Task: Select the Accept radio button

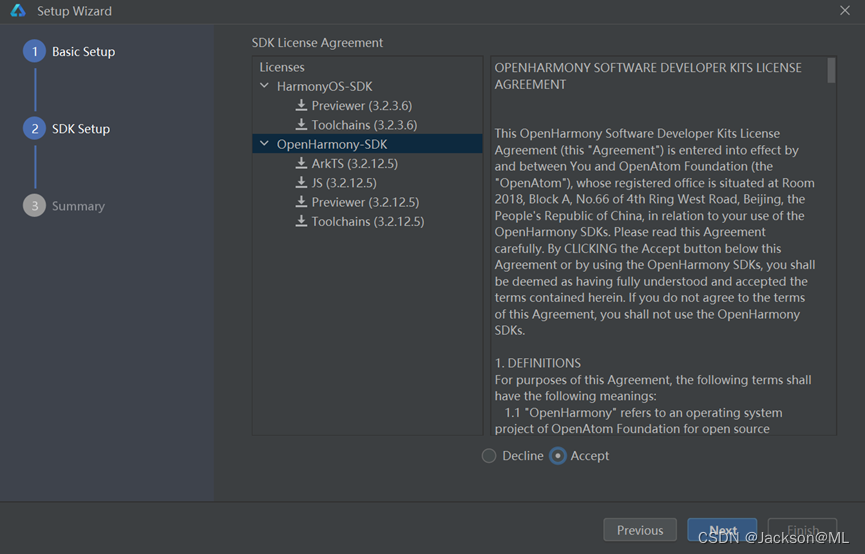Action: [558, 456]
